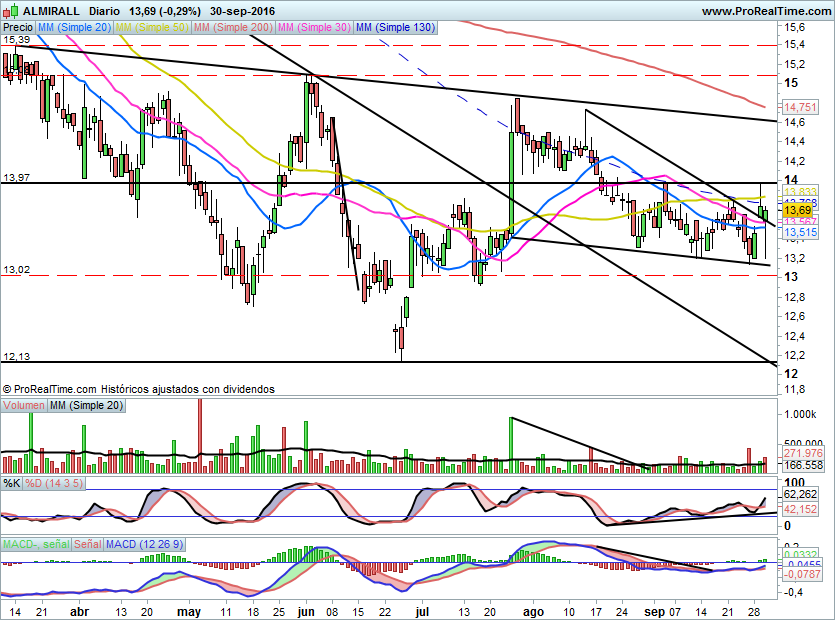
Task: Select the %K stochastic label
Action: pos(12,483)
